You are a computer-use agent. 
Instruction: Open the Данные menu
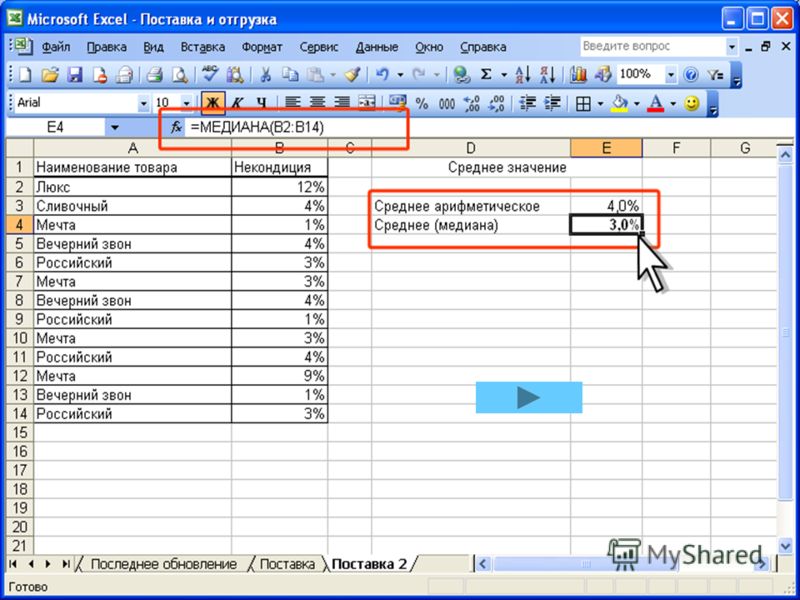(377, 47)
